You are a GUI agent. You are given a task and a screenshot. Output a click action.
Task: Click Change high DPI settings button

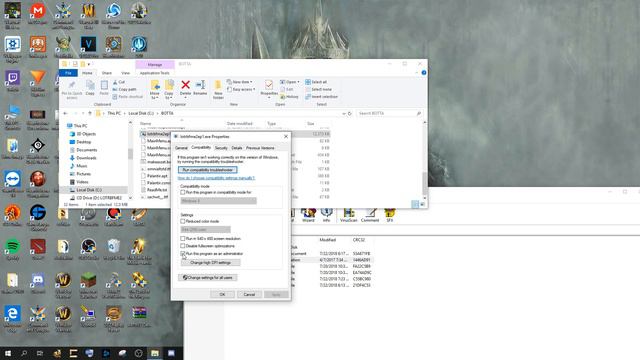point(211,263)
